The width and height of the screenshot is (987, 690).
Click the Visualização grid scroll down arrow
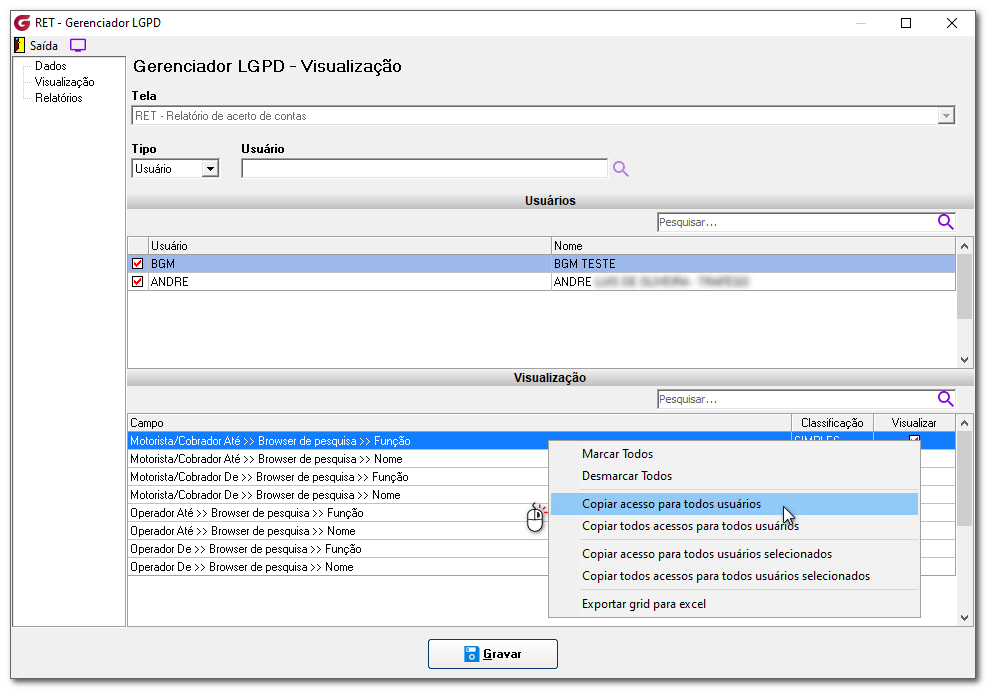pos(964,618)
